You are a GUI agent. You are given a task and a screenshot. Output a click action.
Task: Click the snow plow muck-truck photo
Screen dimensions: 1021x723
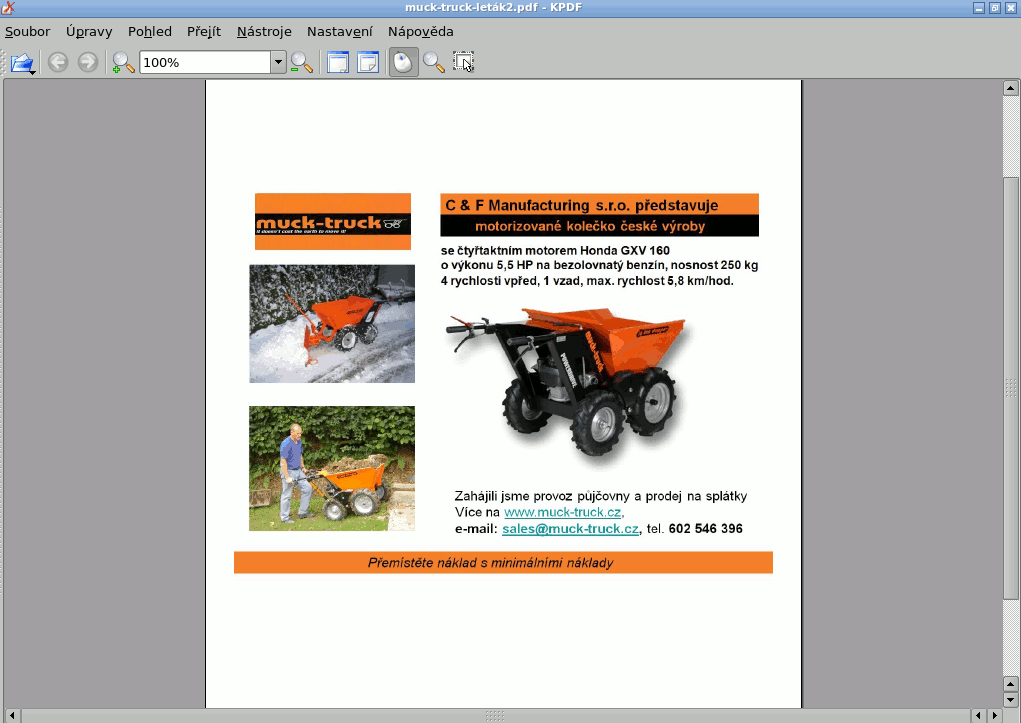[x=332, y=324]
